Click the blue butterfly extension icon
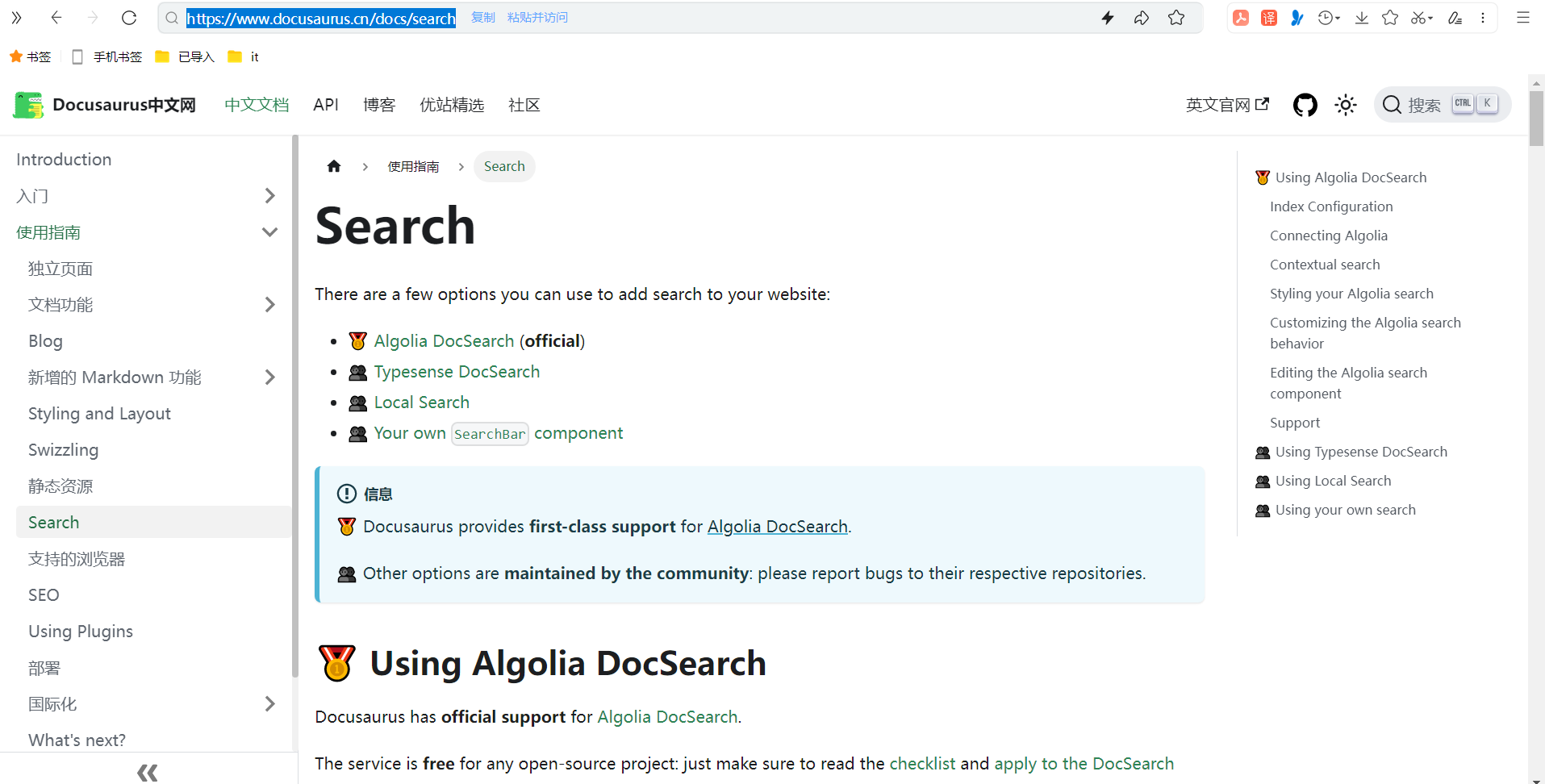This screenshot has width=1545, height=784. pos(1297,18)
